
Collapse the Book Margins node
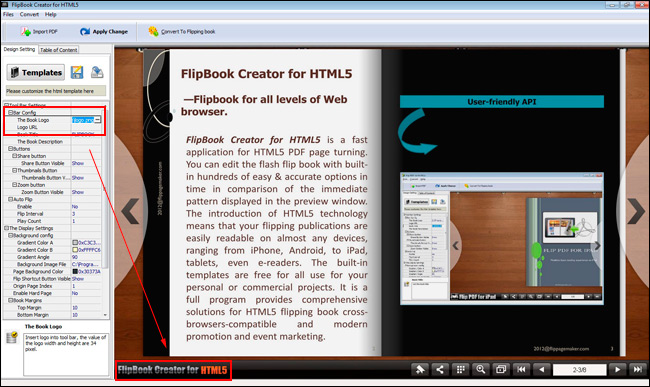coord(10,300)
